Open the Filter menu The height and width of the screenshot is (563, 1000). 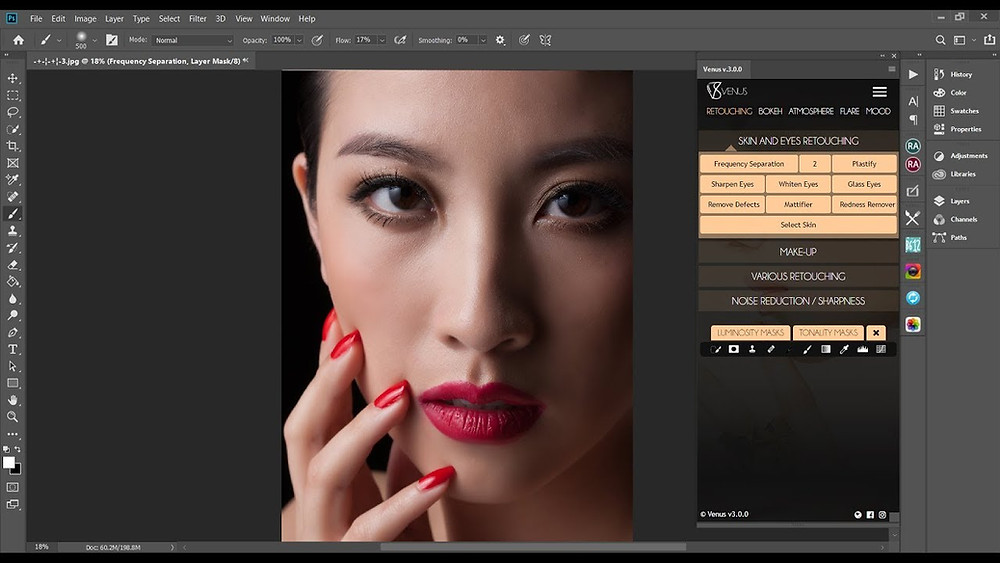click(198, 18)
